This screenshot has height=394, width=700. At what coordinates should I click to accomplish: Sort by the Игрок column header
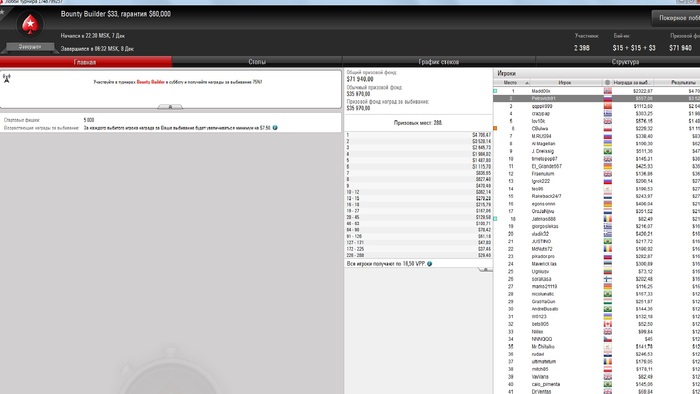click(565, 83)
